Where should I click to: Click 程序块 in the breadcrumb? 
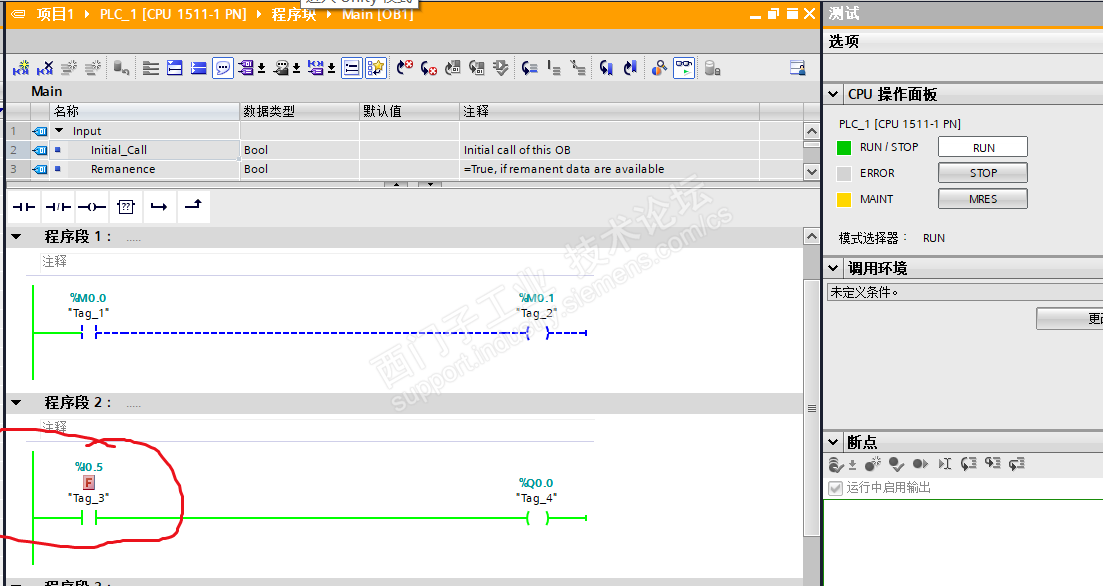tap(294, 14)
